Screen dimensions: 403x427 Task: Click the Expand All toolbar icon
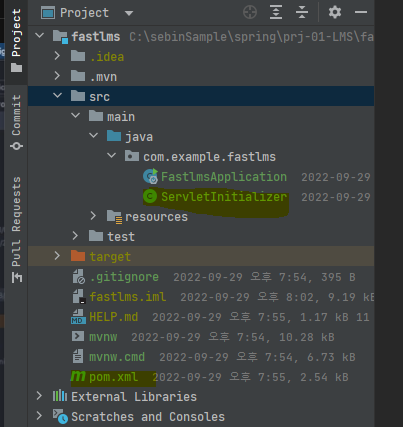tap(276, 12)
